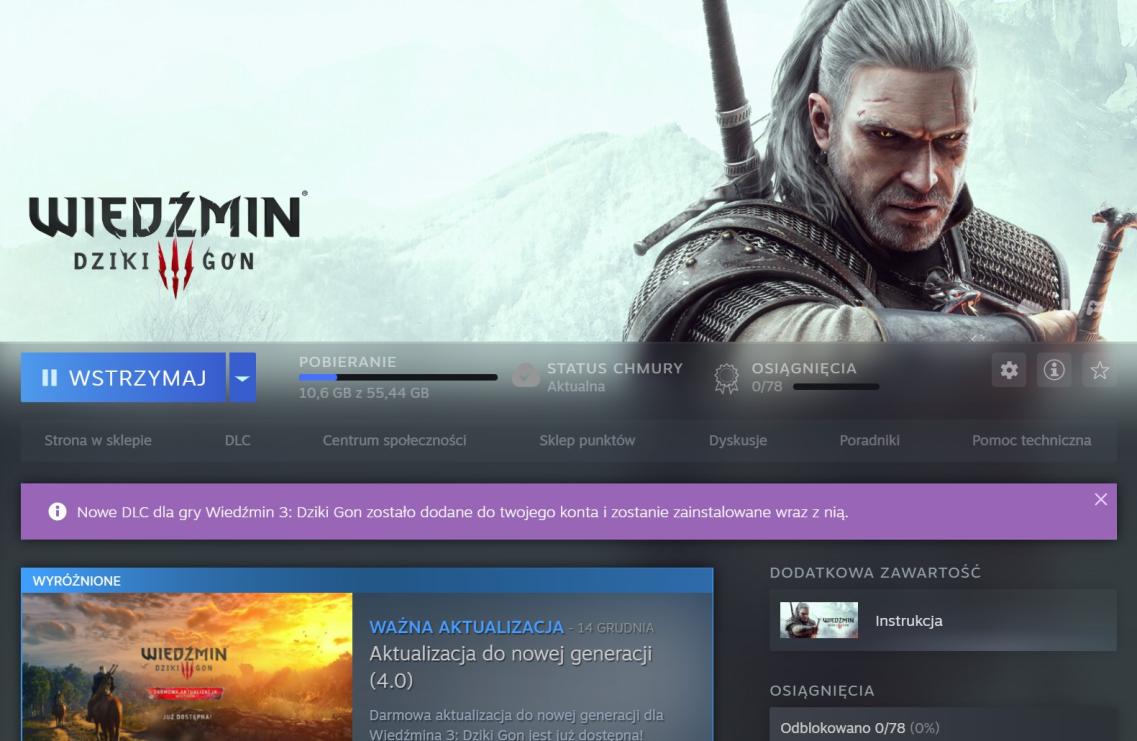Click the download progress bar
The image size is (1137, 741).
[x=397, y=377]
